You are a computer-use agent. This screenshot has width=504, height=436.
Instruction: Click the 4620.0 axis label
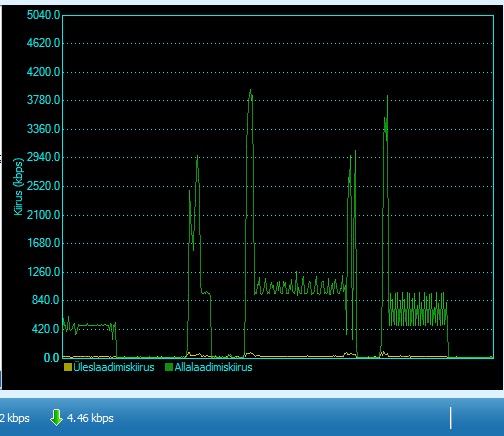[43, 43]
